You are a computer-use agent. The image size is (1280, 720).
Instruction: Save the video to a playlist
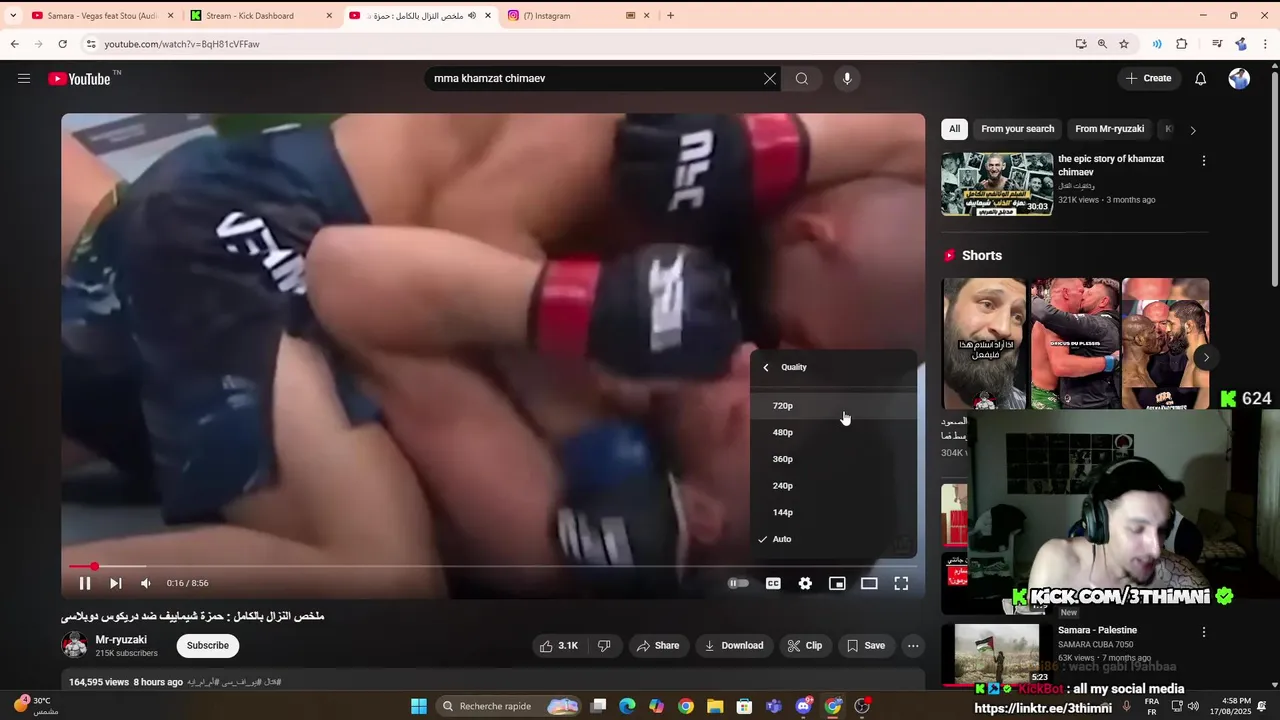coord(866,646)
